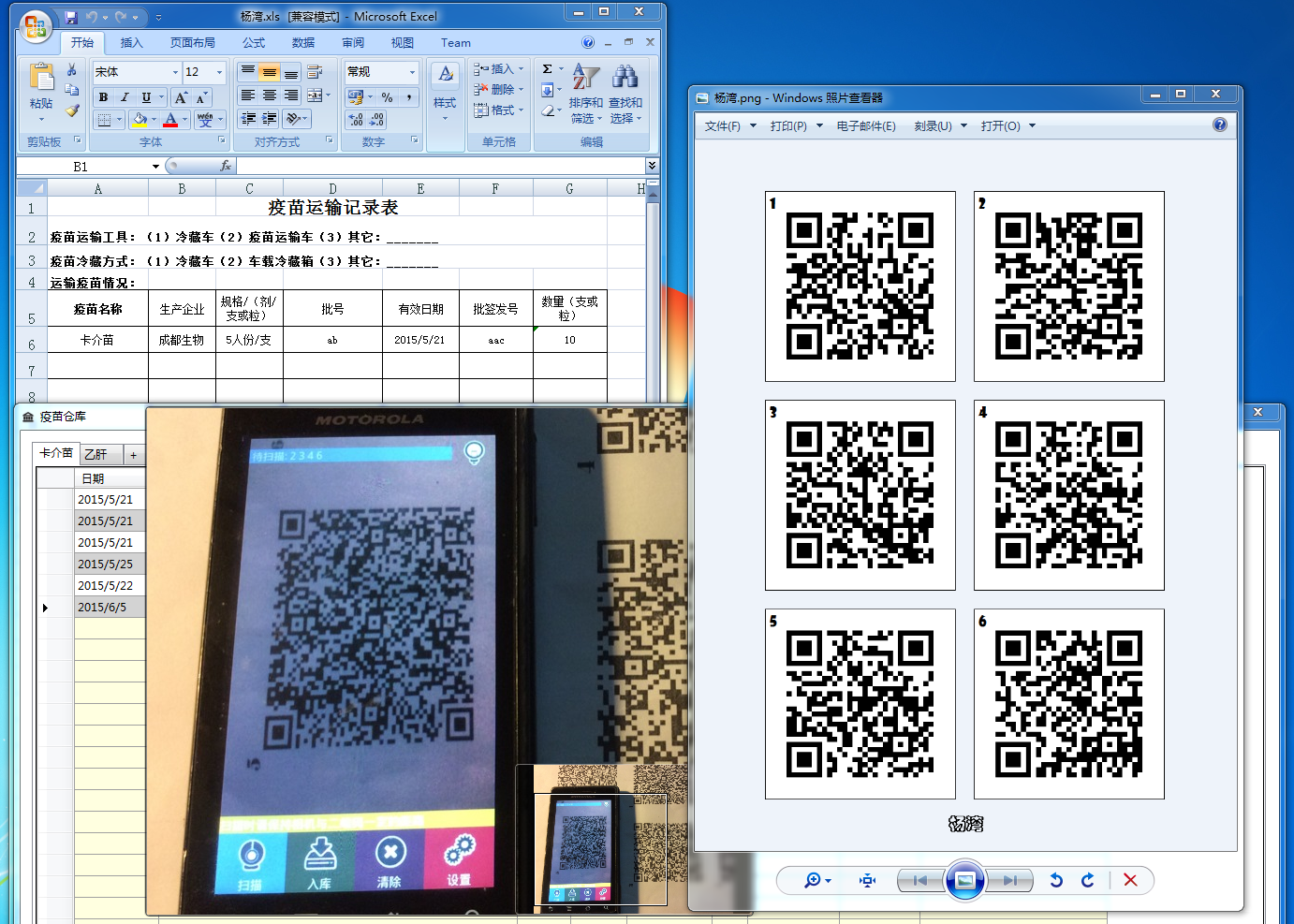Open font color red A dropdown
Screen dimensions: 1294x924
pyautogui.click(x=184, y=120)
